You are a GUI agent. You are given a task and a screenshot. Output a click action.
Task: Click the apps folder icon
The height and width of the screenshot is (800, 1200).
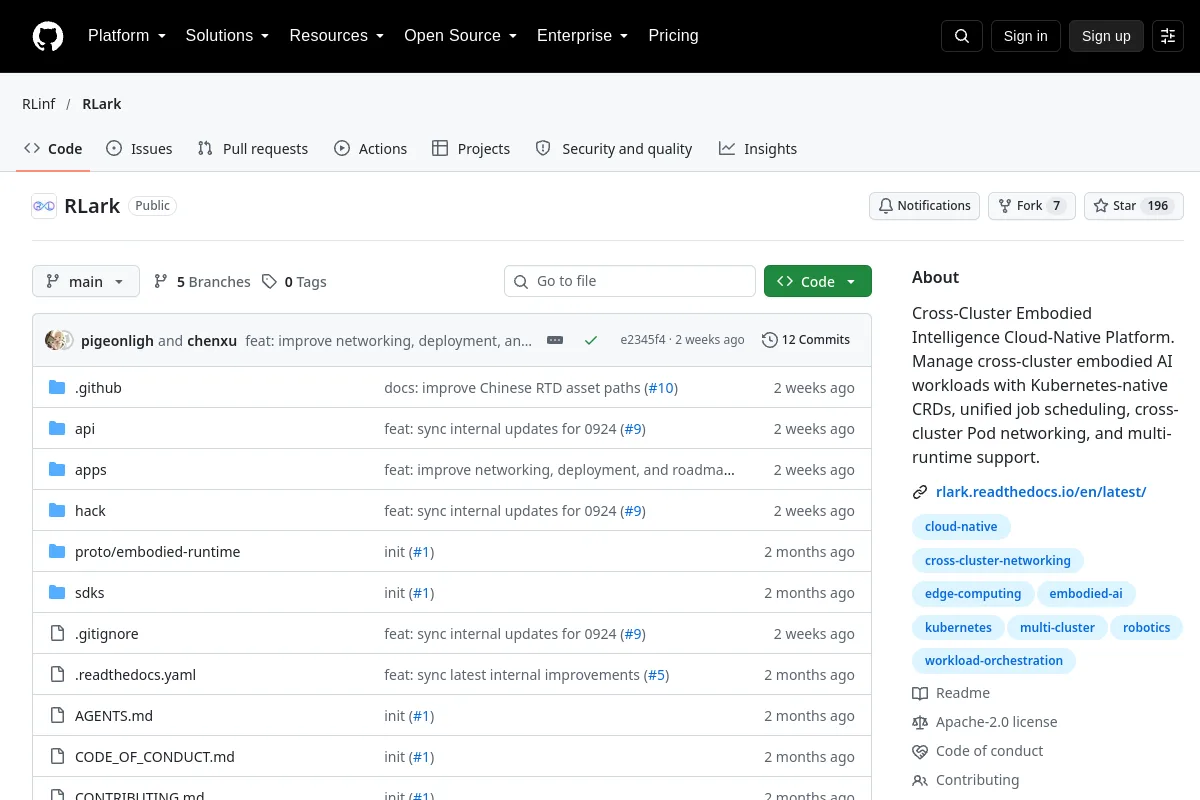pyautogui.click(x=57, y=470)
